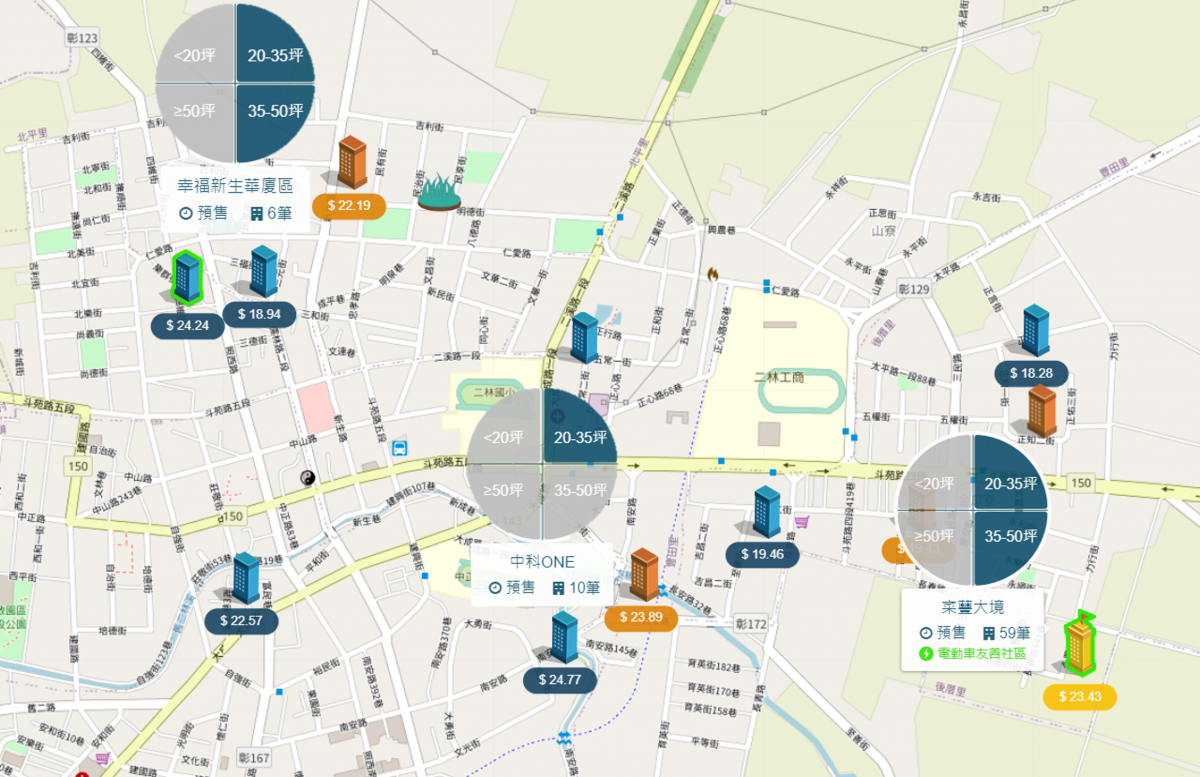This screenshot has height=777, width=1200.
Task: Click the blue building beside 二林國小
Action: coord(584,337)
